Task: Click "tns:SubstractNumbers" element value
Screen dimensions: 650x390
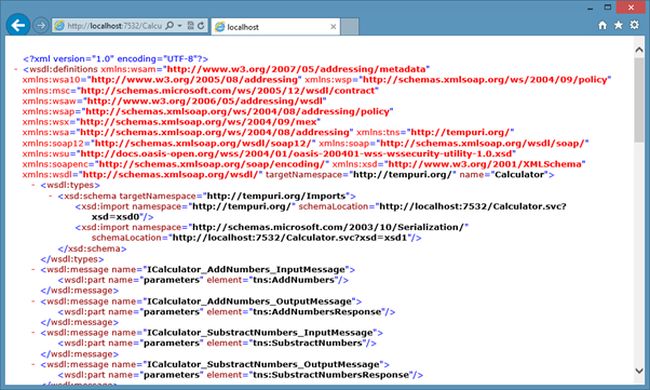Action: (x=308, y=343)
